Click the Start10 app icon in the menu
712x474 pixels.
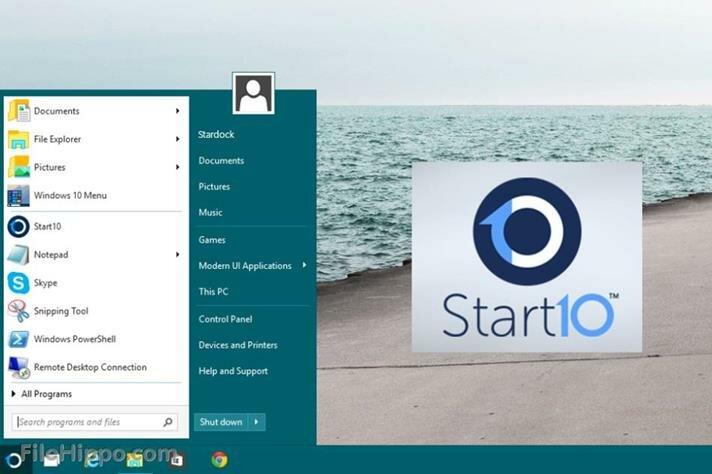(19, 226)
